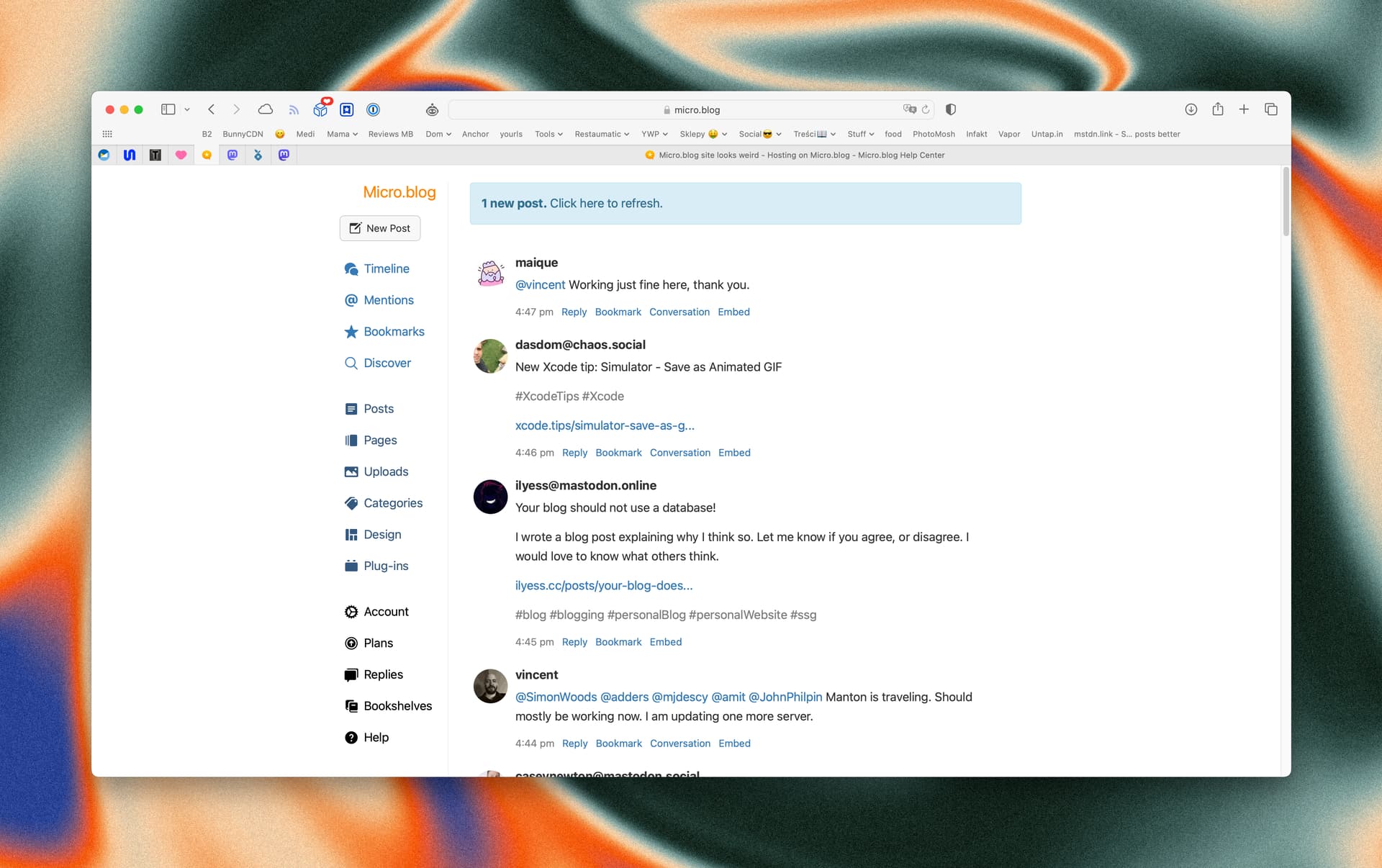The height and width of the screenshot is (868, 1382).
Task: Open the BunnyCDN bookmark
Action: tap(243, 134)
